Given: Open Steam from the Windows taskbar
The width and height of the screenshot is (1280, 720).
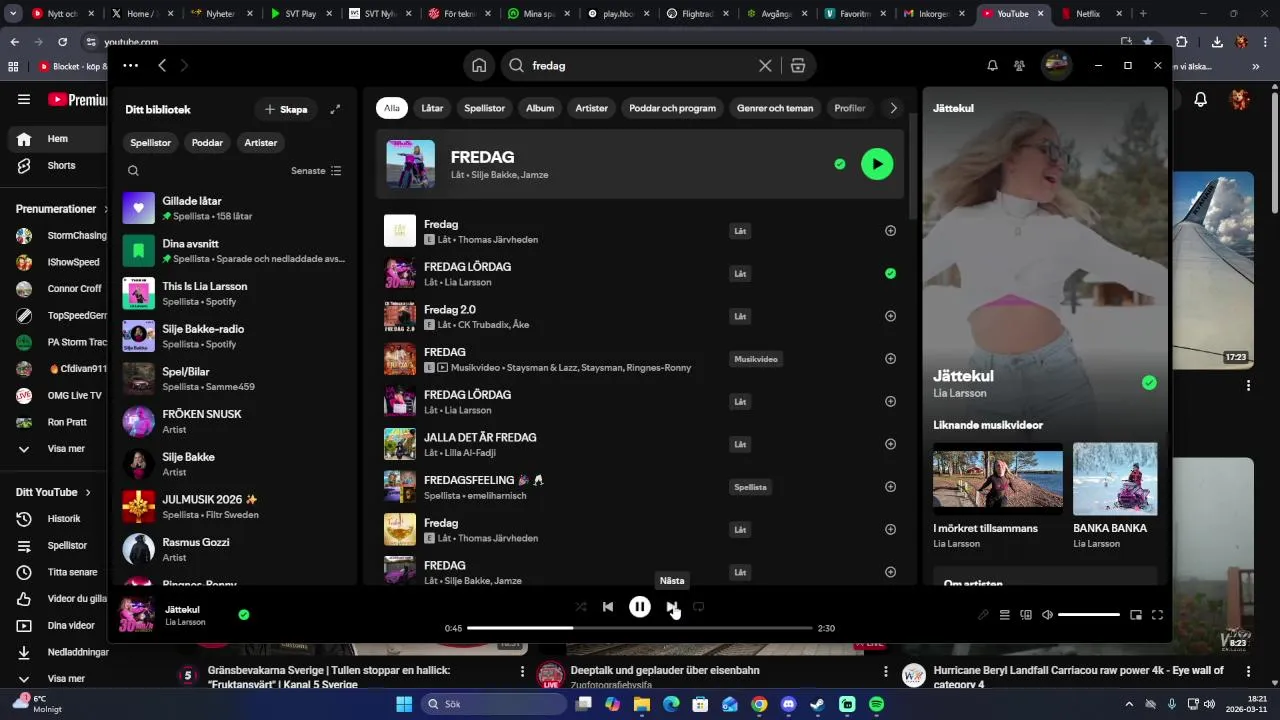Looking at the screenshot, I should click(817, 704).
